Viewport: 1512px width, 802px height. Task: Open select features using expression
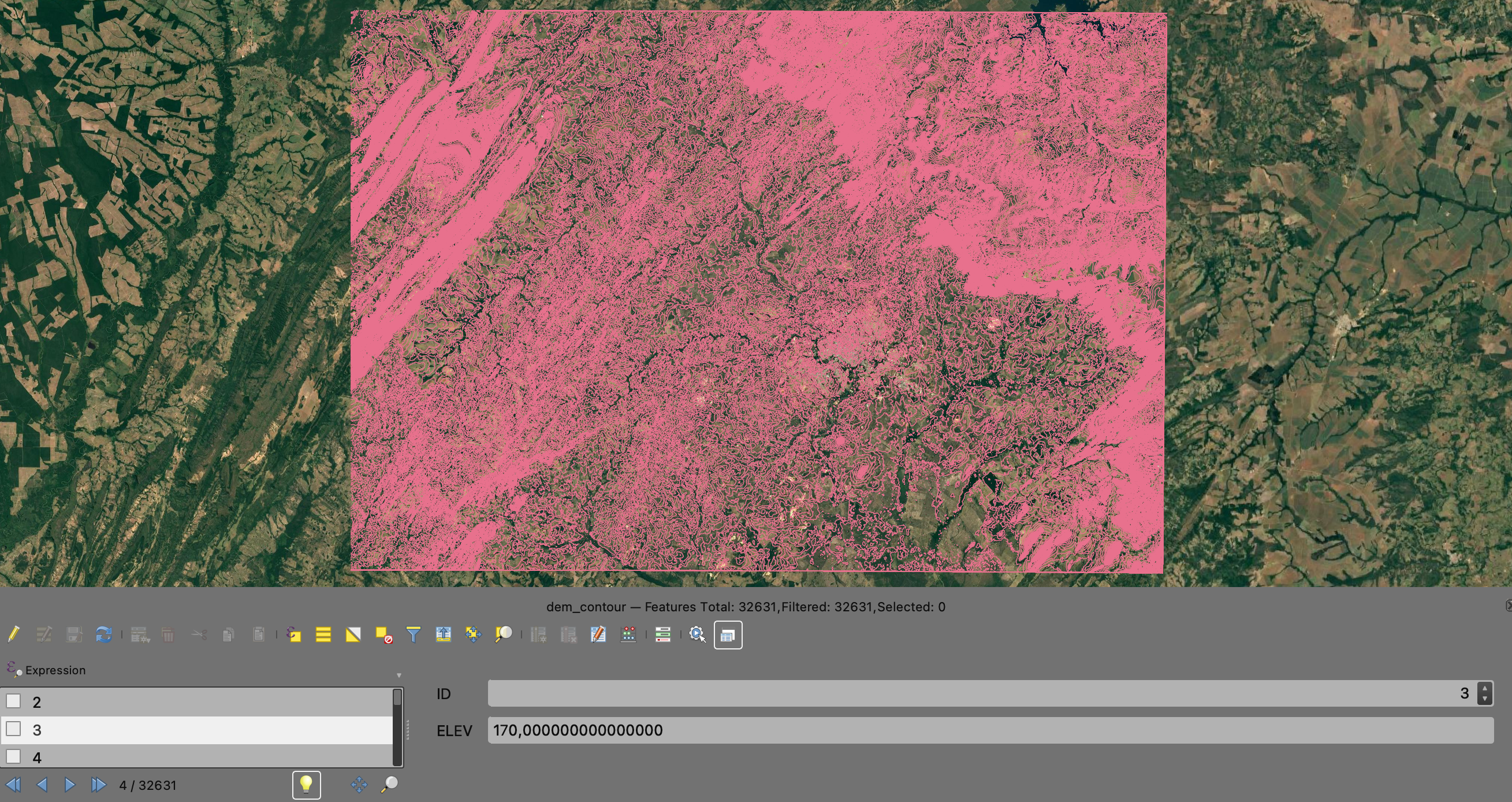pos(293,634)
